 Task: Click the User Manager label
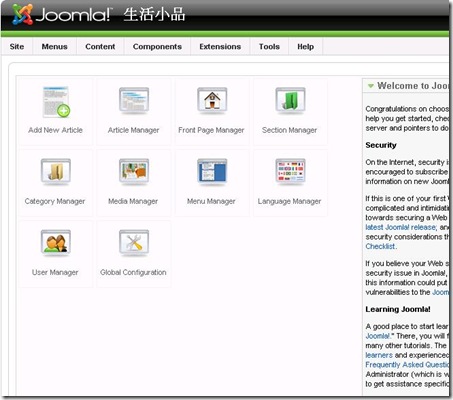tap(55, 272)
